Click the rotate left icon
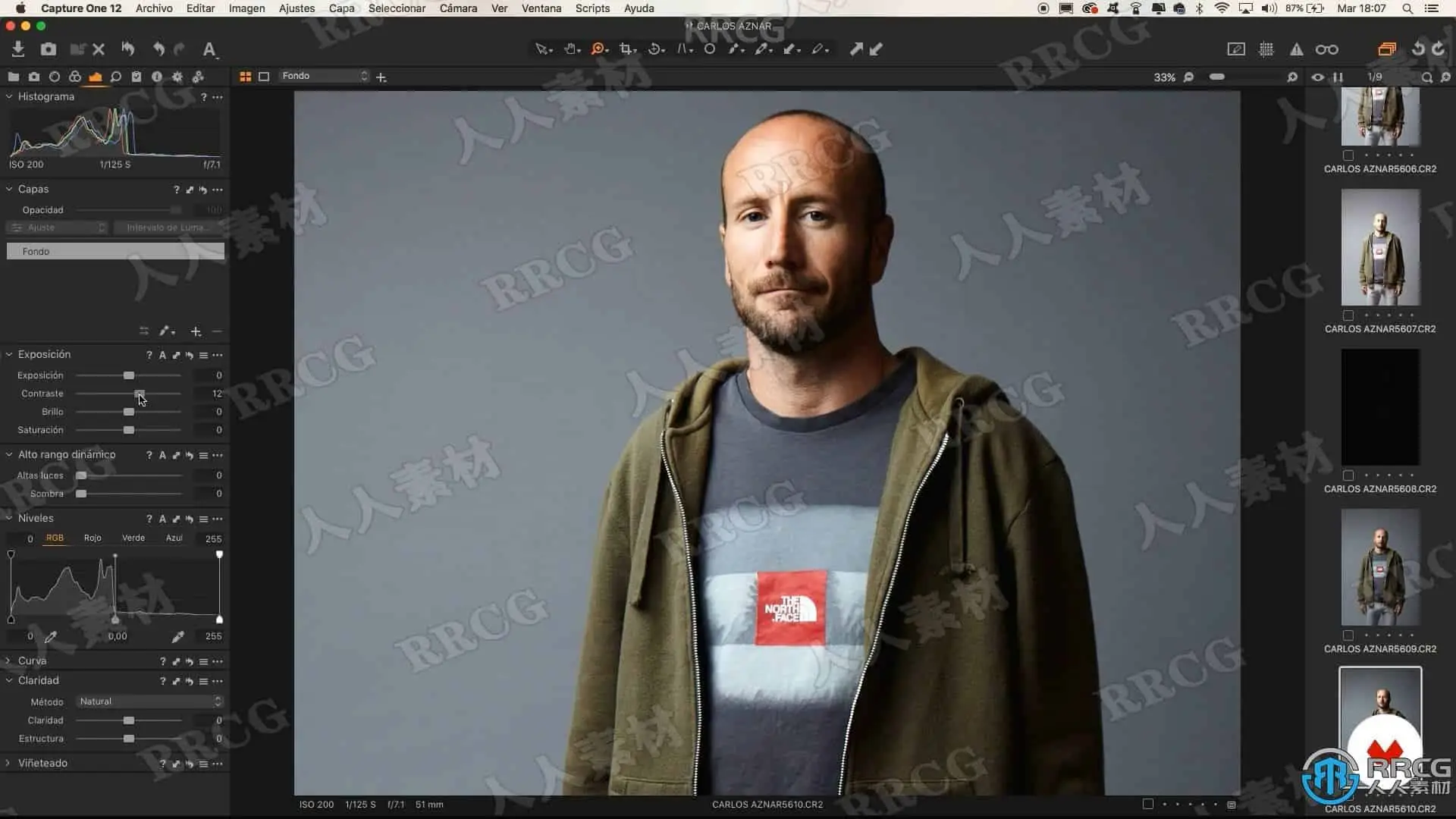Image resolution: width=1456 pixels, height=819 pixels. click(1417, 49)
